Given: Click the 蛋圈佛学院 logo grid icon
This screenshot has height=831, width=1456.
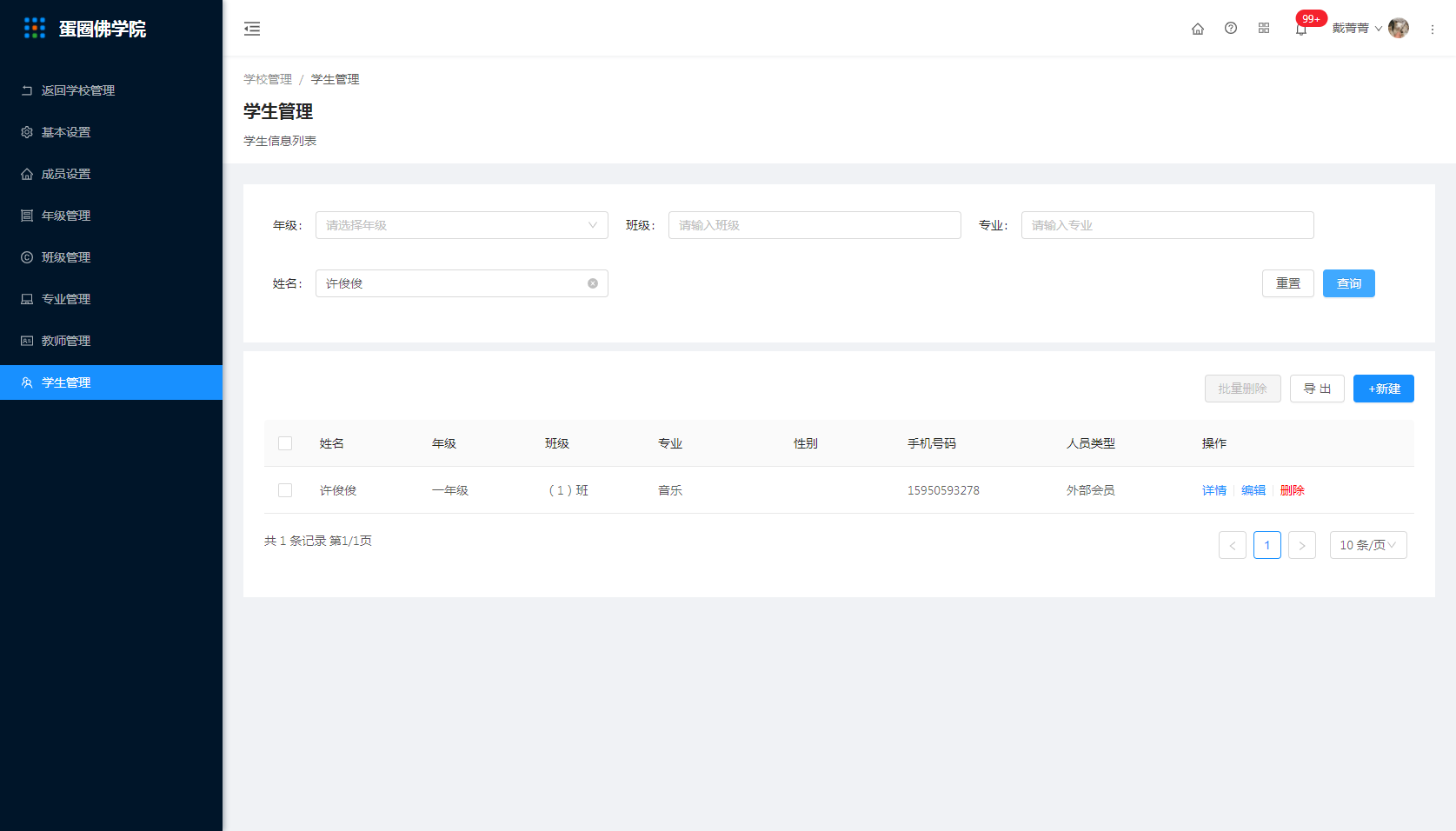Looking at the screenshot, I should pyautogui.click(x=35, y=29).
